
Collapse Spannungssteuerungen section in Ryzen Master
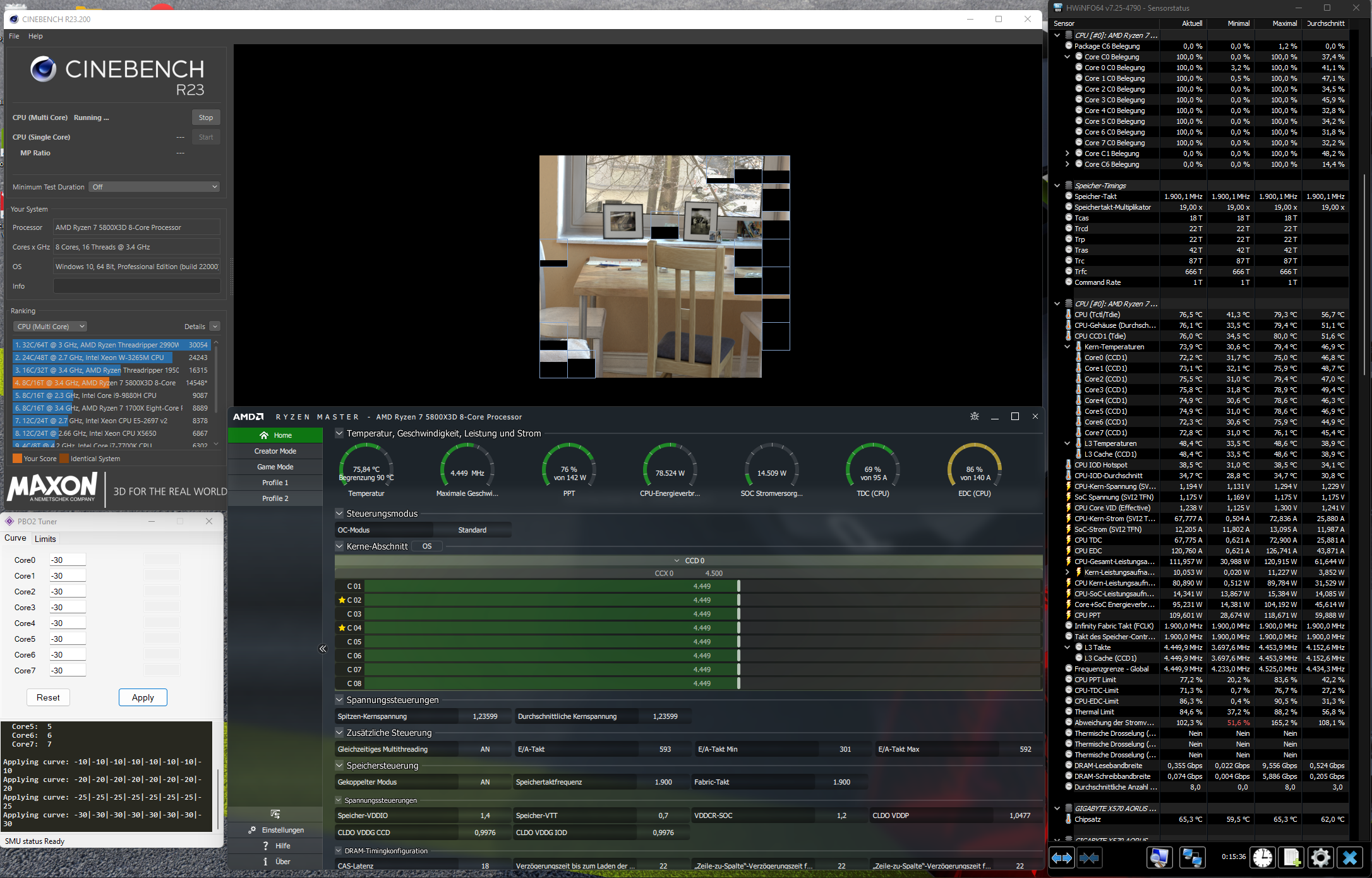[x=339, y=700]
